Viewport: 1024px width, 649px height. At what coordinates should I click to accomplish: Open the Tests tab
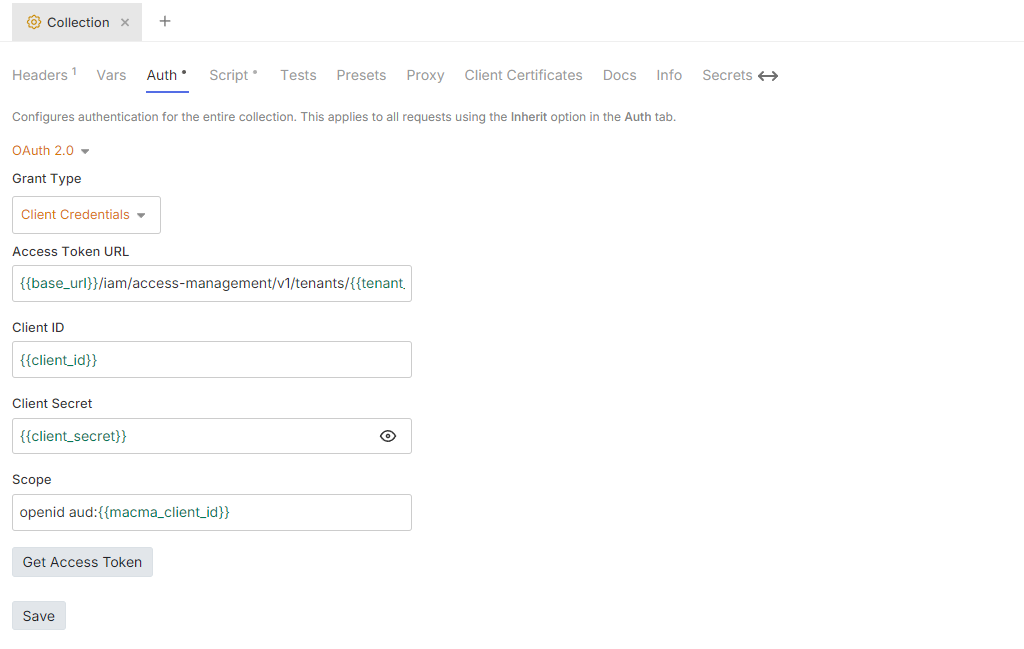[x=297, y=75]
